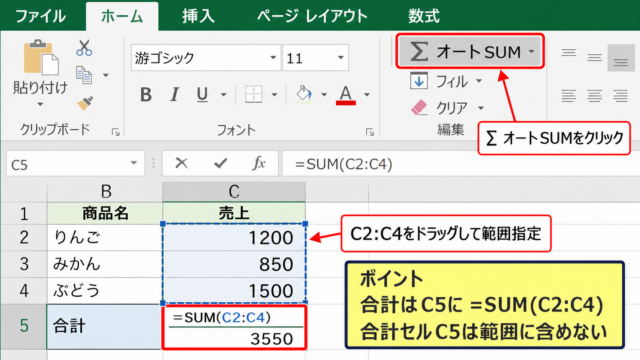This screenshot has width=640, height=360.
Task: Toggle Italic formatting
Action: click(x=175, y=95)
